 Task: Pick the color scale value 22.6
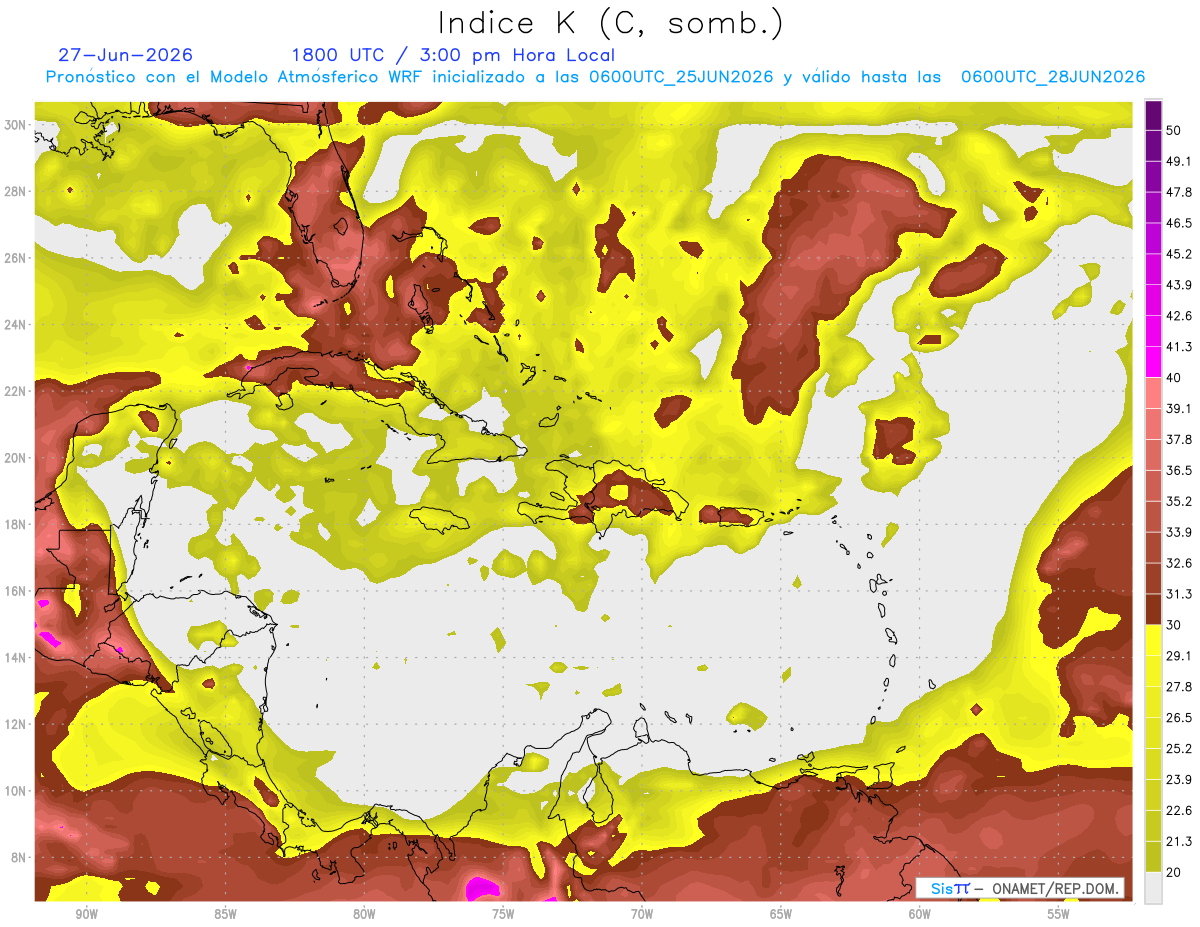(x=1179, y=811)
